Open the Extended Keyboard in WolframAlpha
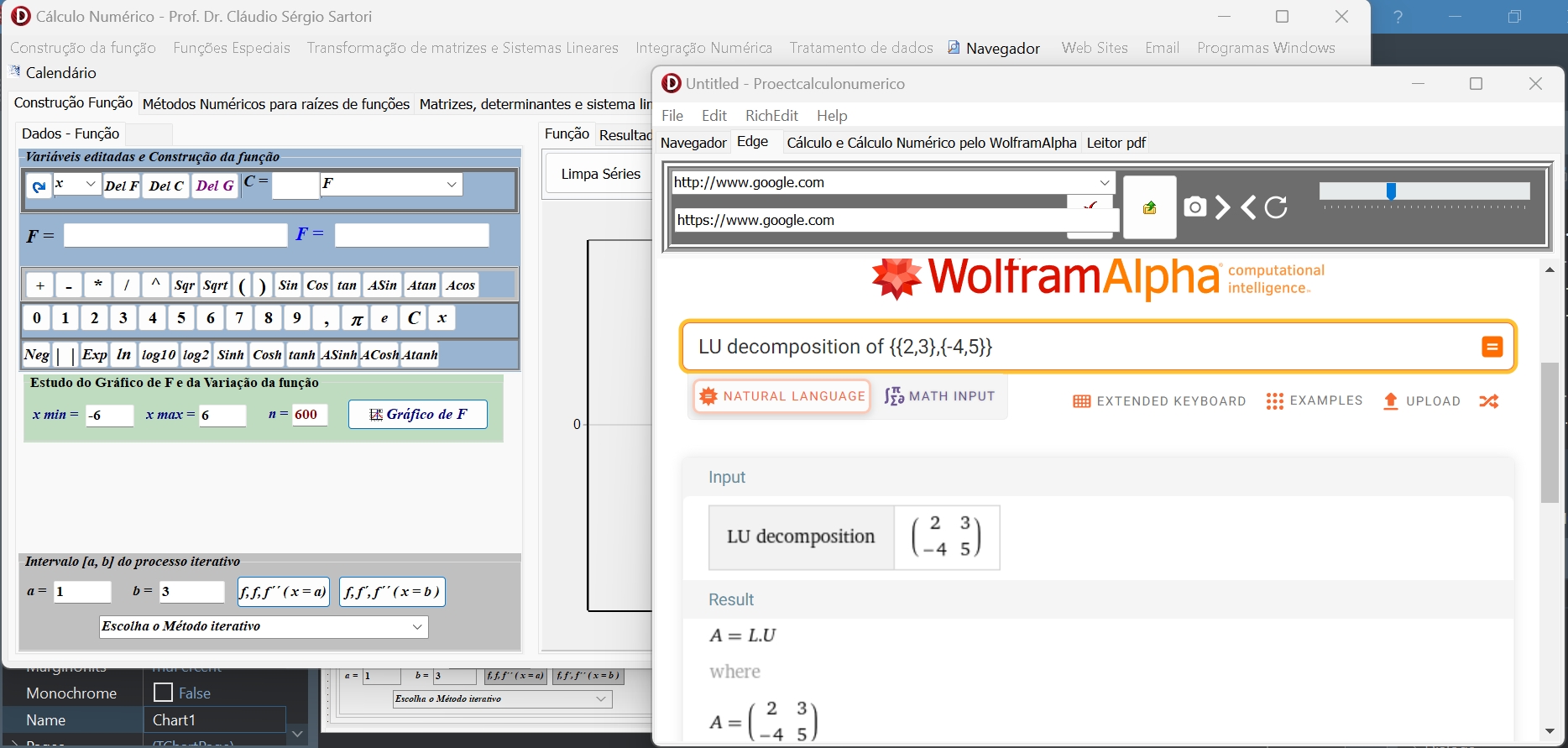This screenshot has width=1568, height=748. point(1159,401)
